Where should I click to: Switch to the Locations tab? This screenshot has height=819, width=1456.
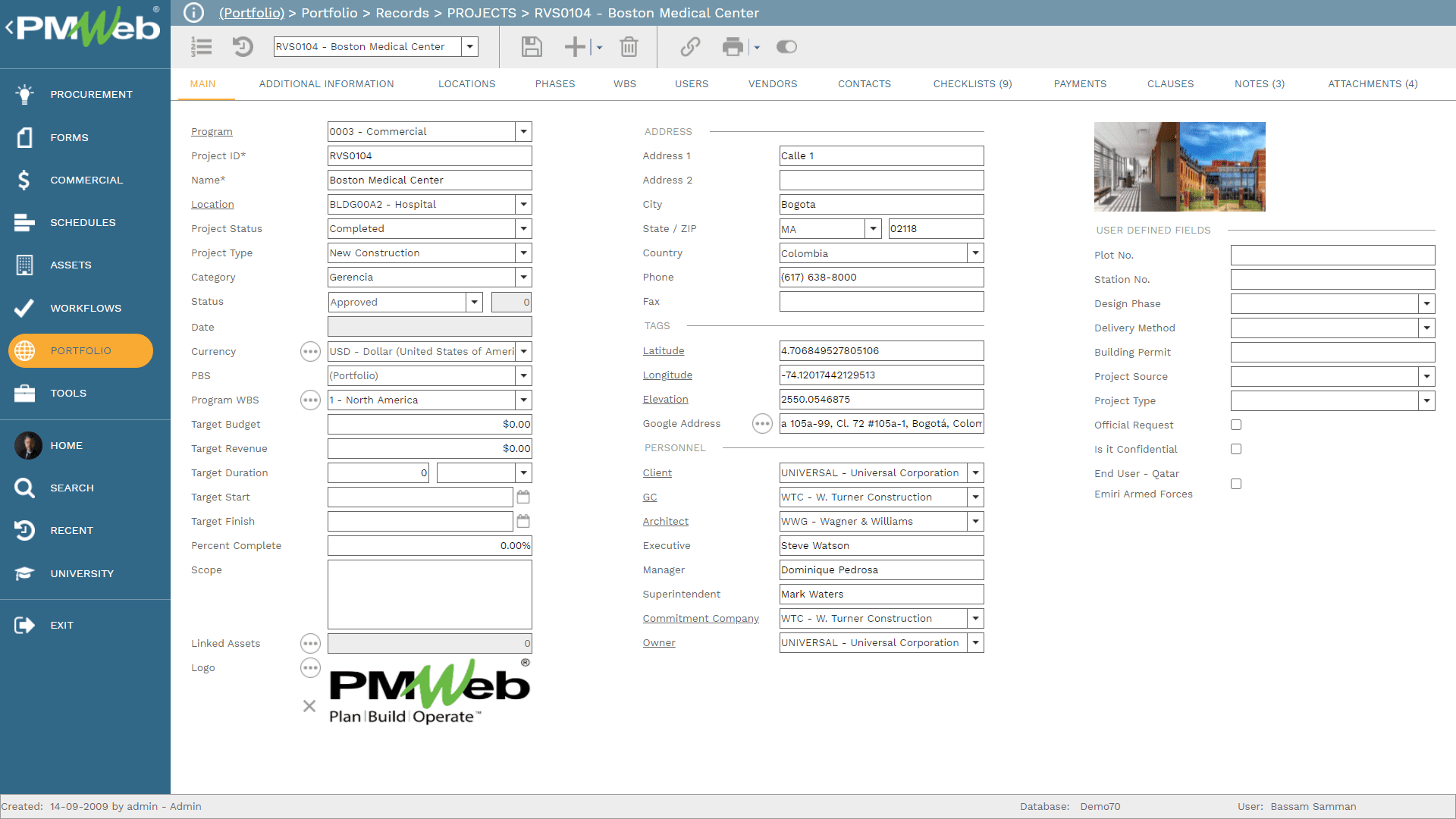tap(467, 84)
